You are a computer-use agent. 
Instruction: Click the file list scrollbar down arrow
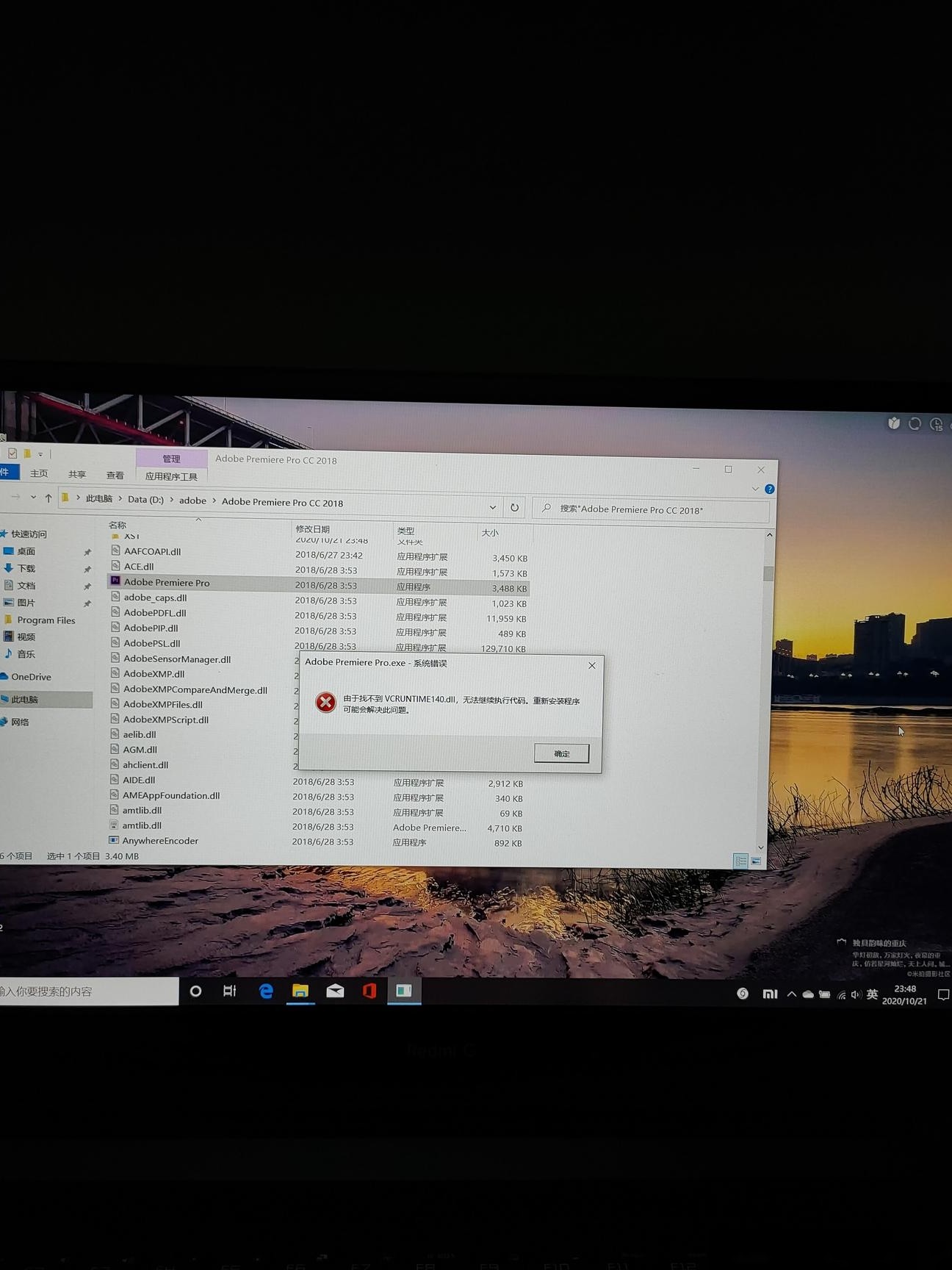click(x=760, y=847)
